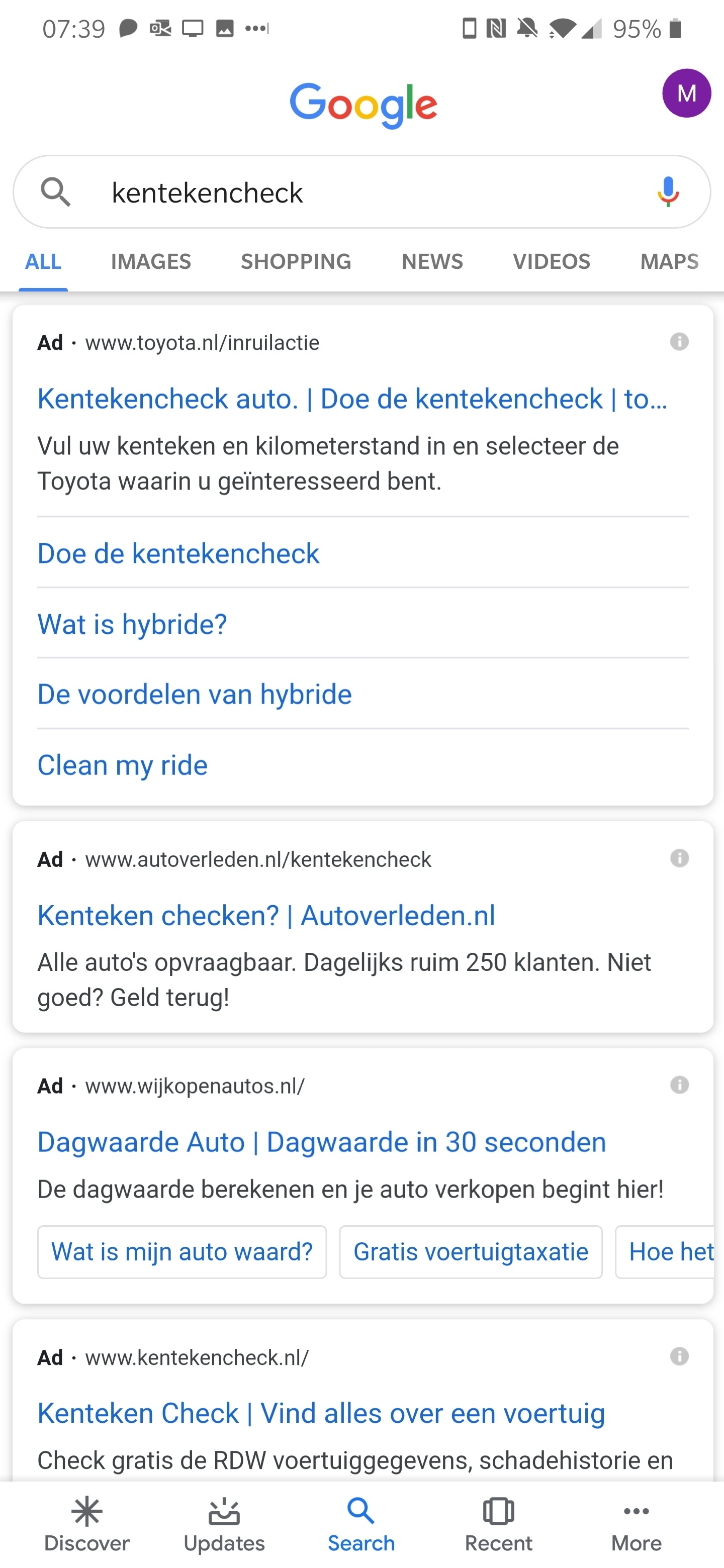724x1568 pixels.
Task: Tap the magnifying glass in search bar
Action: click(x=55, y=192)
